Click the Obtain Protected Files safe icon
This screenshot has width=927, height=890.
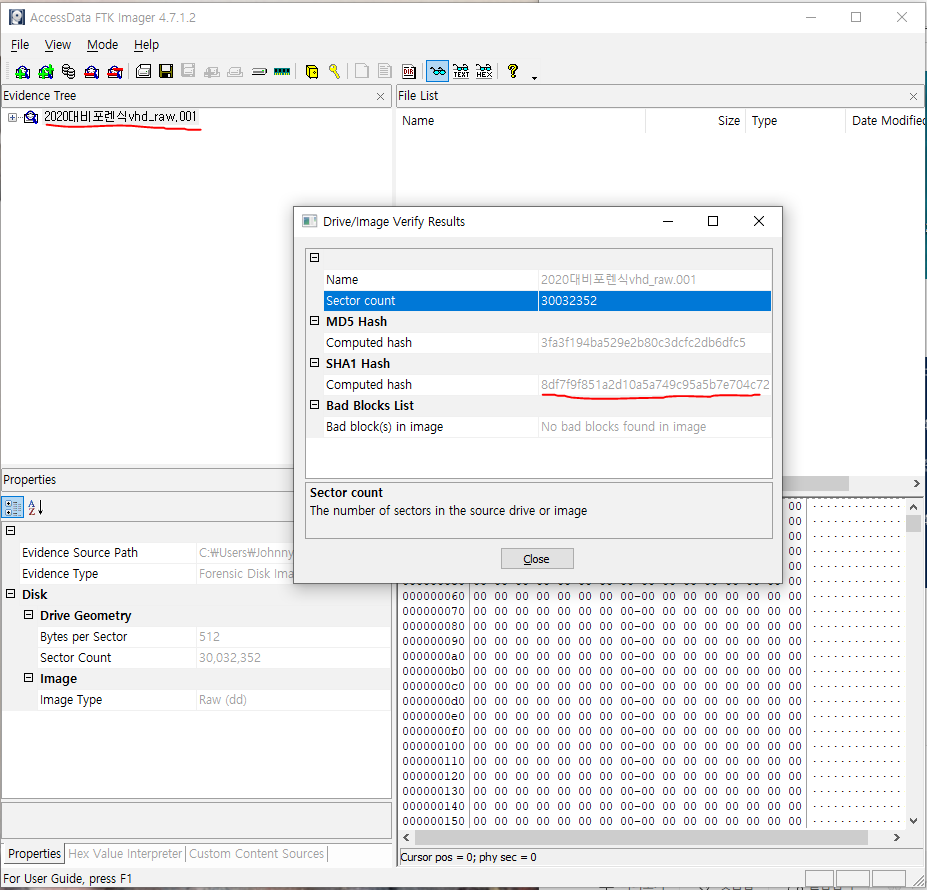[312, 72]
